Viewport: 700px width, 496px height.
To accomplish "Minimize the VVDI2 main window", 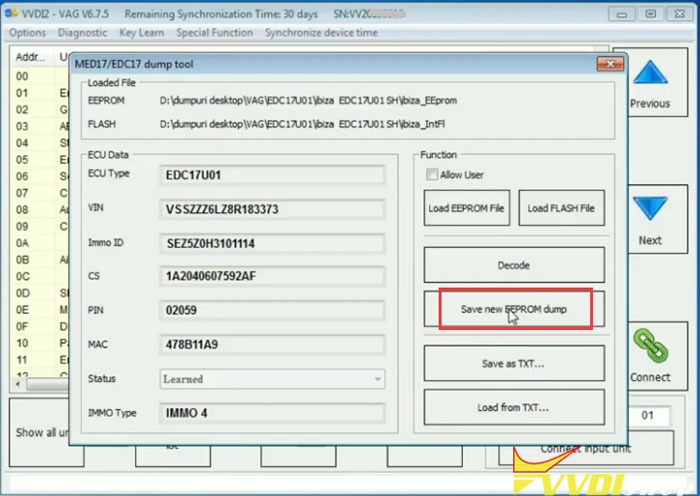I will tap(622, 14).
